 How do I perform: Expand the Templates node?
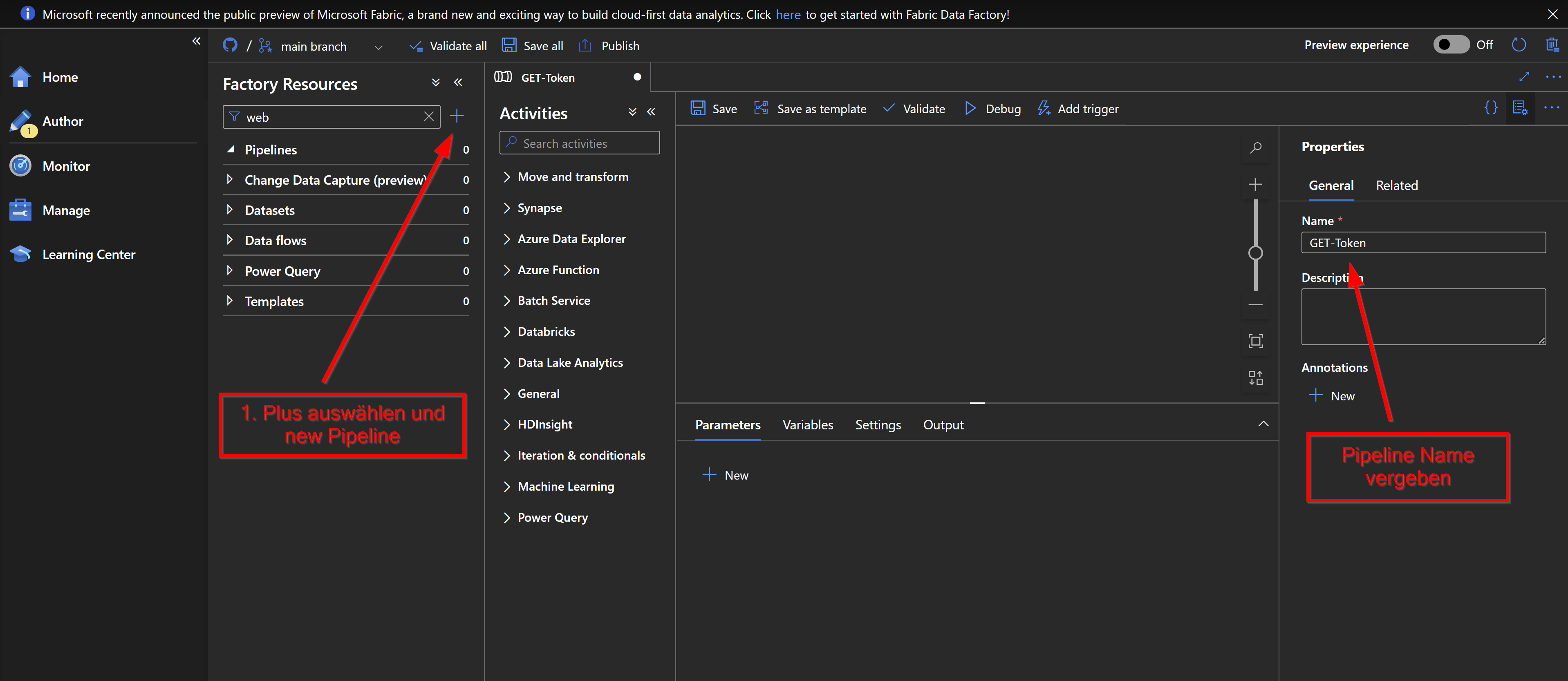(229, 301)
